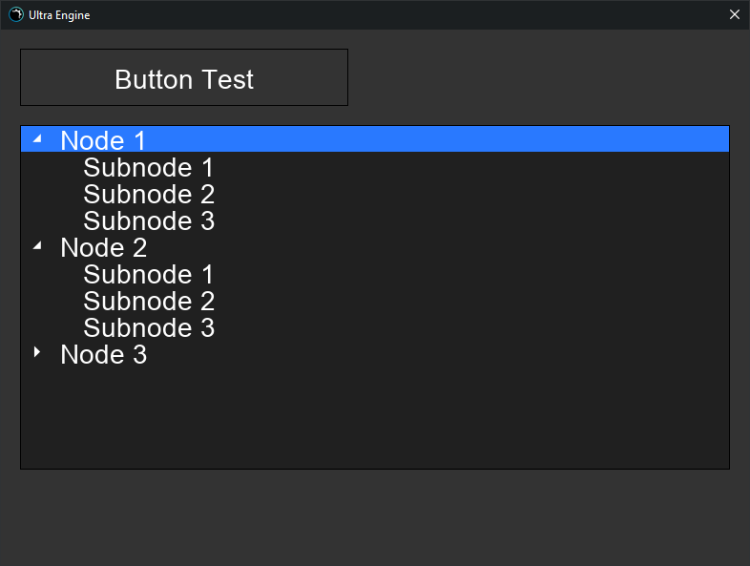Image resolution: width=750 pixels, height=566 pixels.
Task: Select Subnode 1 under Node 1
Action: pos(148,167)
